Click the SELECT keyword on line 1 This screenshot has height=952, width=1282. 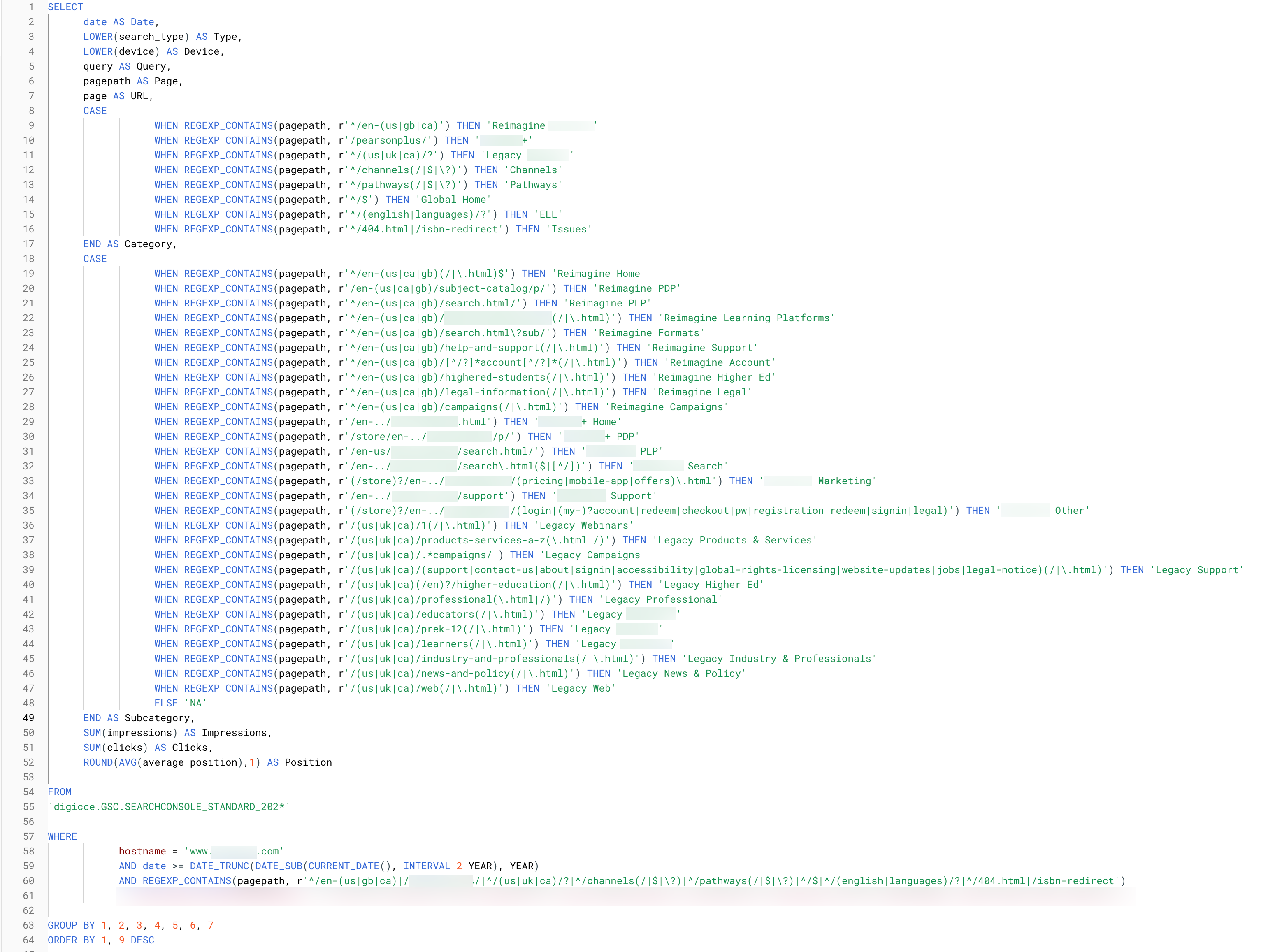65,7
